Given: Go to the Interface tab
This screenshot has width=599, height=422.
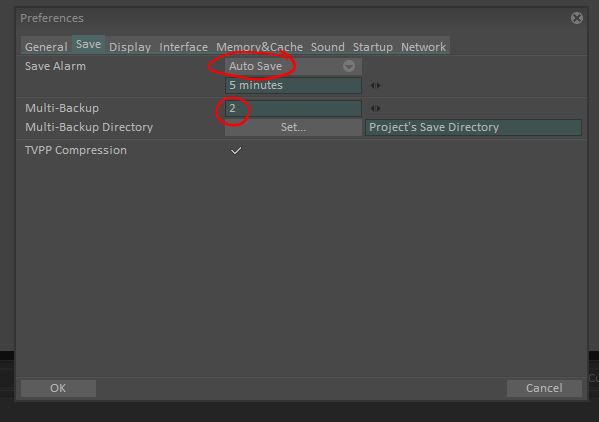Looking at the screenshot, I should pos(184,47).
